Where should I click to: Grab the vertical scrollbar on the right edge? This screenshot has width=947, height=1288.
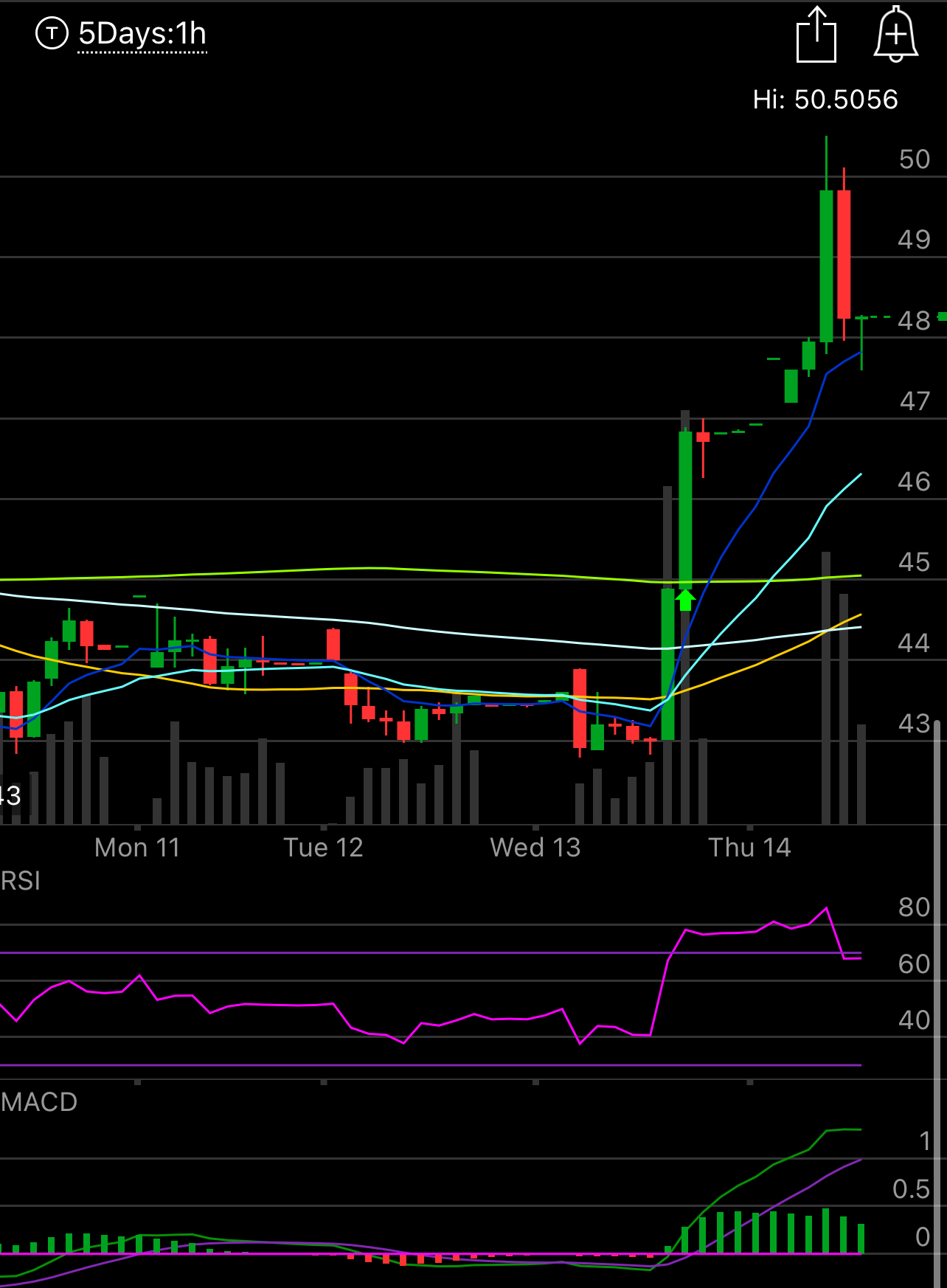click(x=937, y=1003)
